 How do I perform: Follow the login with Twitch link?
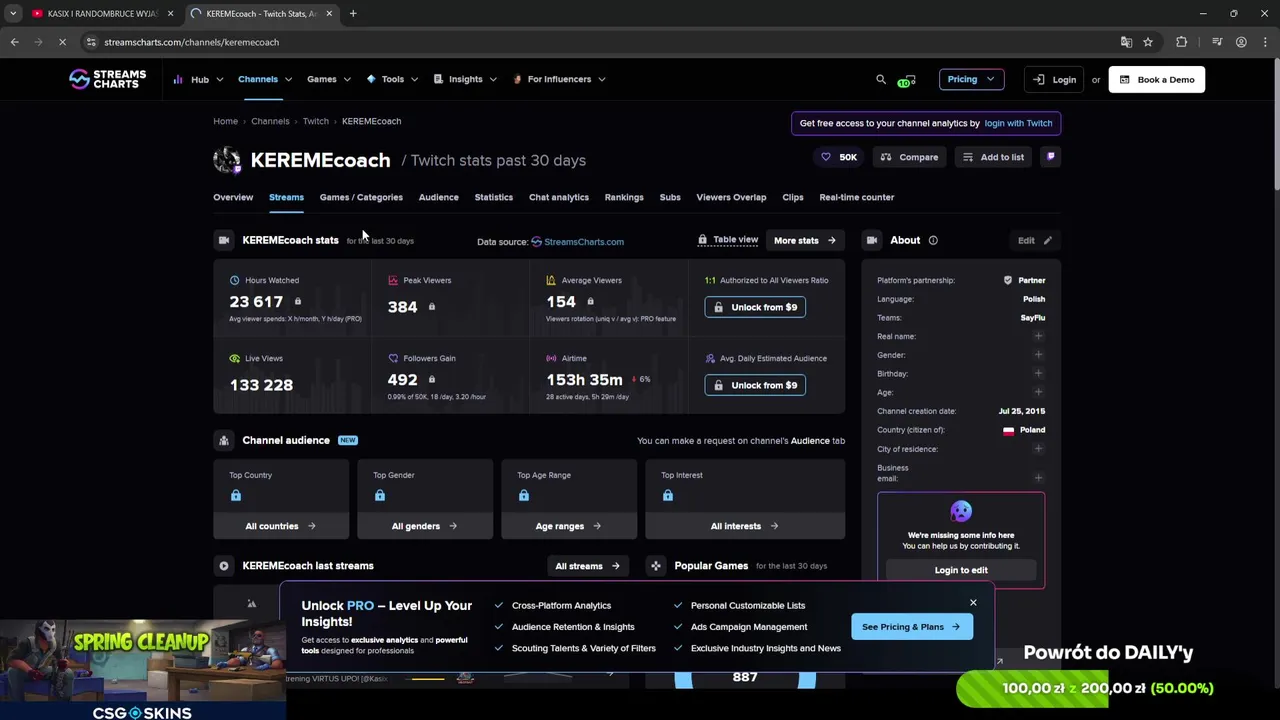(1018, 123)
